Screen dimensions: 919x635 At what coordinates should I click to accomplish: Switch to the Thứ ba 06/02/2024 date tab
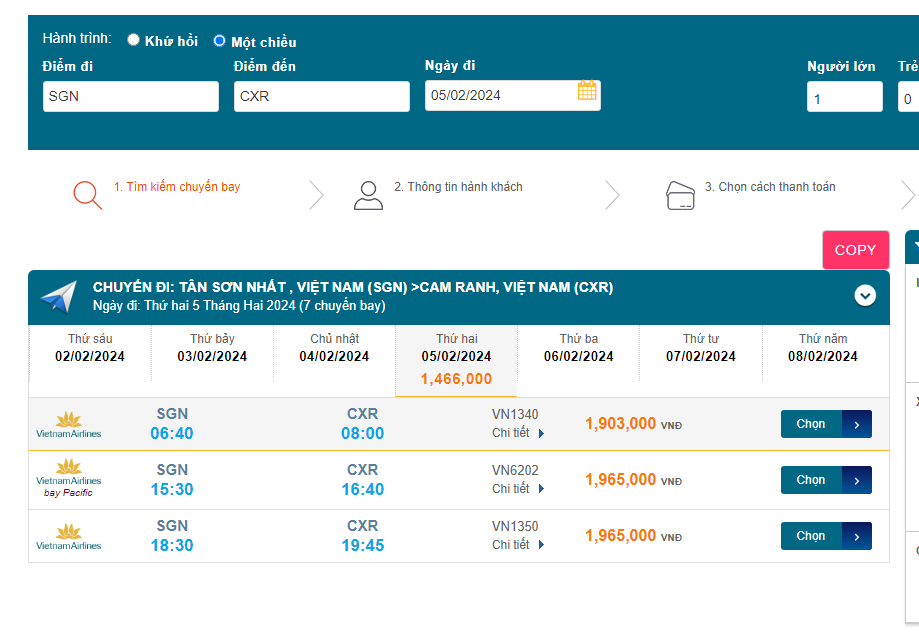[578, 348]
